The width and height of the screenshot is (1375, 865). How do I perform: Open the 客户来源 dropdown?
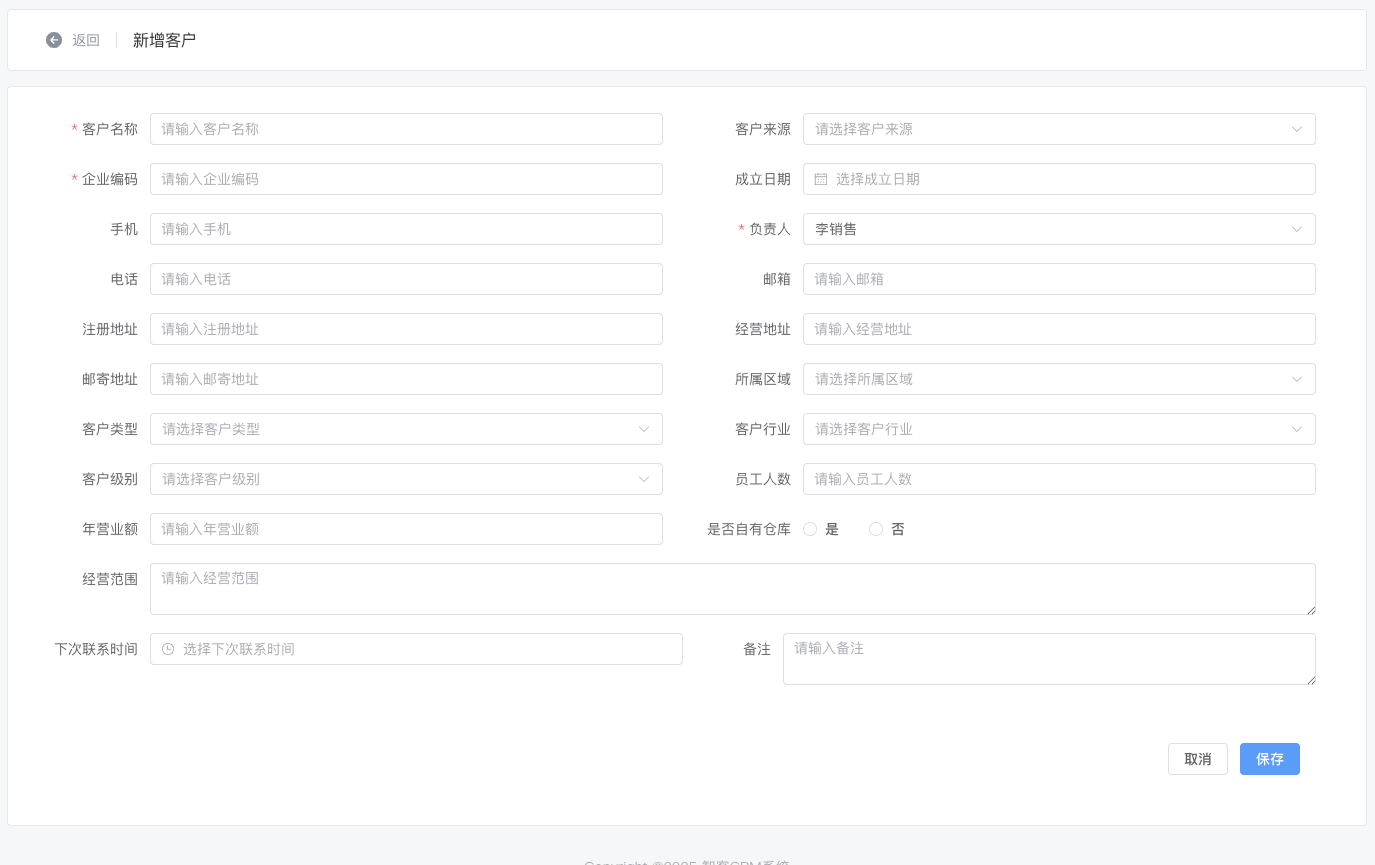pyautogui.click(x=1058, y=129)
